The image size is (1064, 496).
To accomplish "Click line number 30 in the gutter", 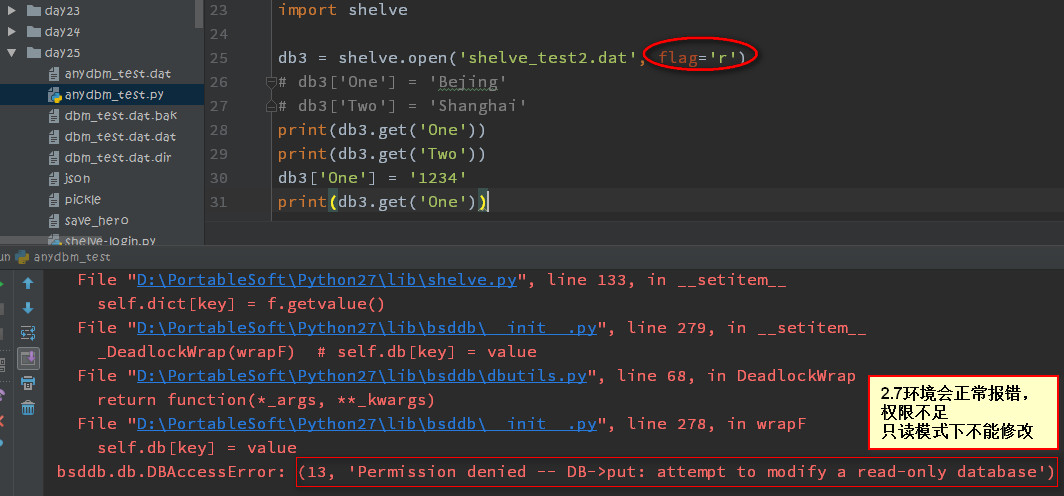I will pyautogui.click(x=218, y=178).
